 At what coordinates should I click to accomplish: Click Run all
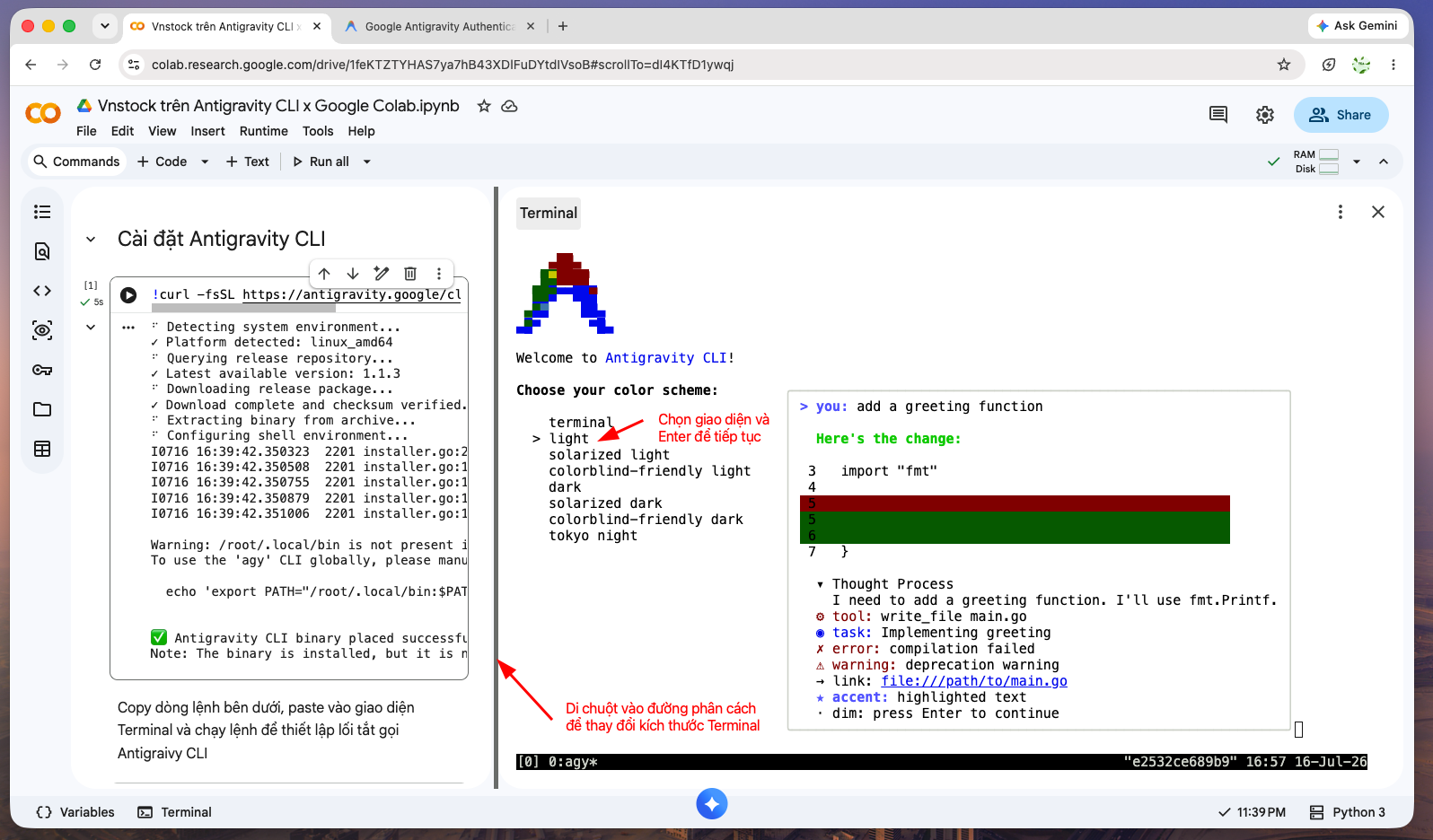tap(321, 162)
